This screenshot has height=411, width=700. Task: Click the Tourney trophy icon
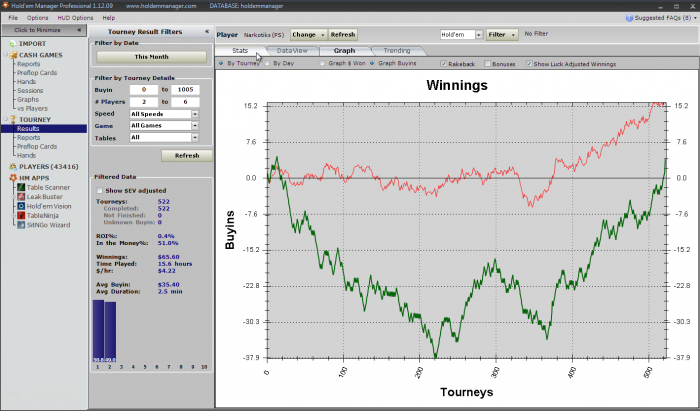[x=13, y=120]
